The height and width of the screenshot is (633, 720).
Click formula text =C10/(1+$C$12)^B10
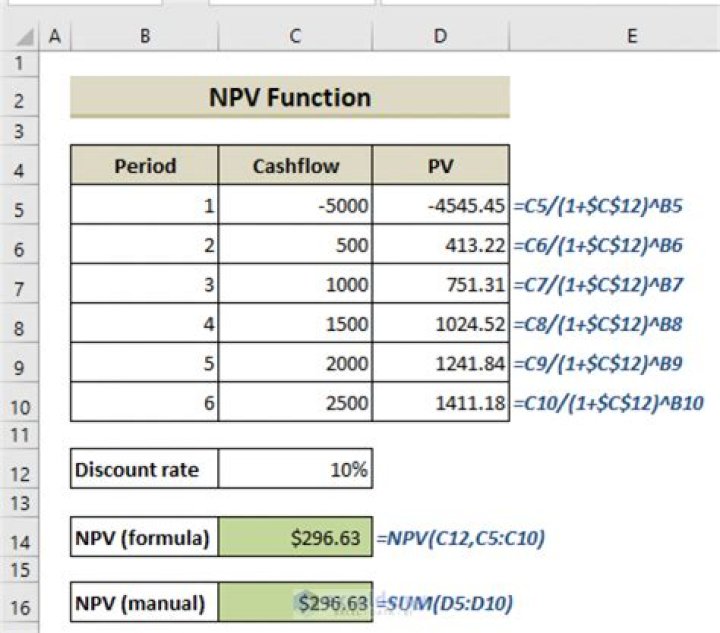608,403
